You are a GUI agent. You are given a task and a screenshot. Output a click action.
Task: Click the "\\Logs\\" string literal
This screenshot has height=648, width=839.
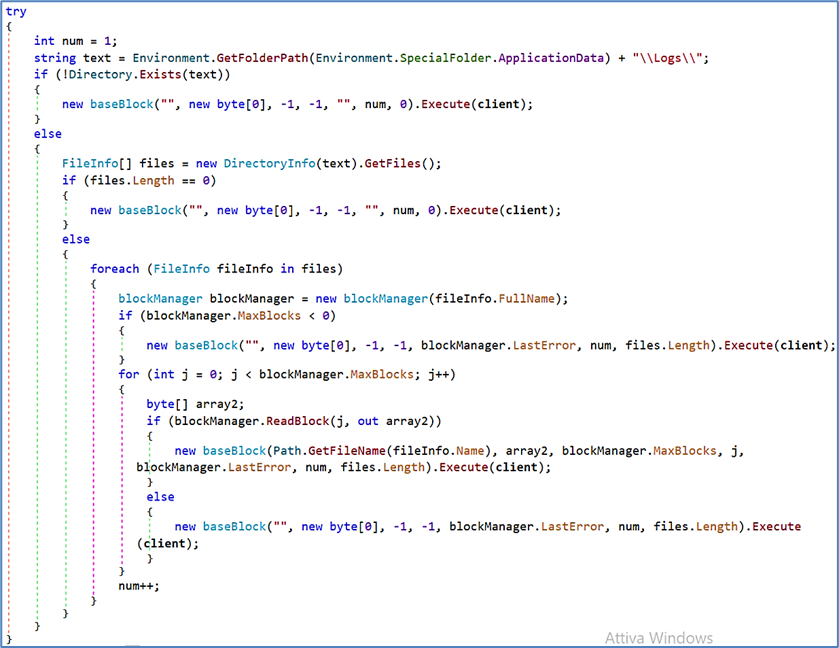[667, 58]
